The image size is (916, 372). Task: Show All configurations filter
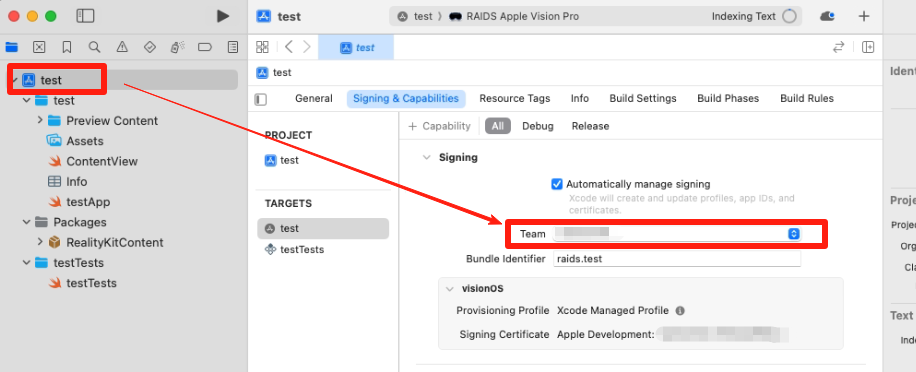(x=498, y=126)
